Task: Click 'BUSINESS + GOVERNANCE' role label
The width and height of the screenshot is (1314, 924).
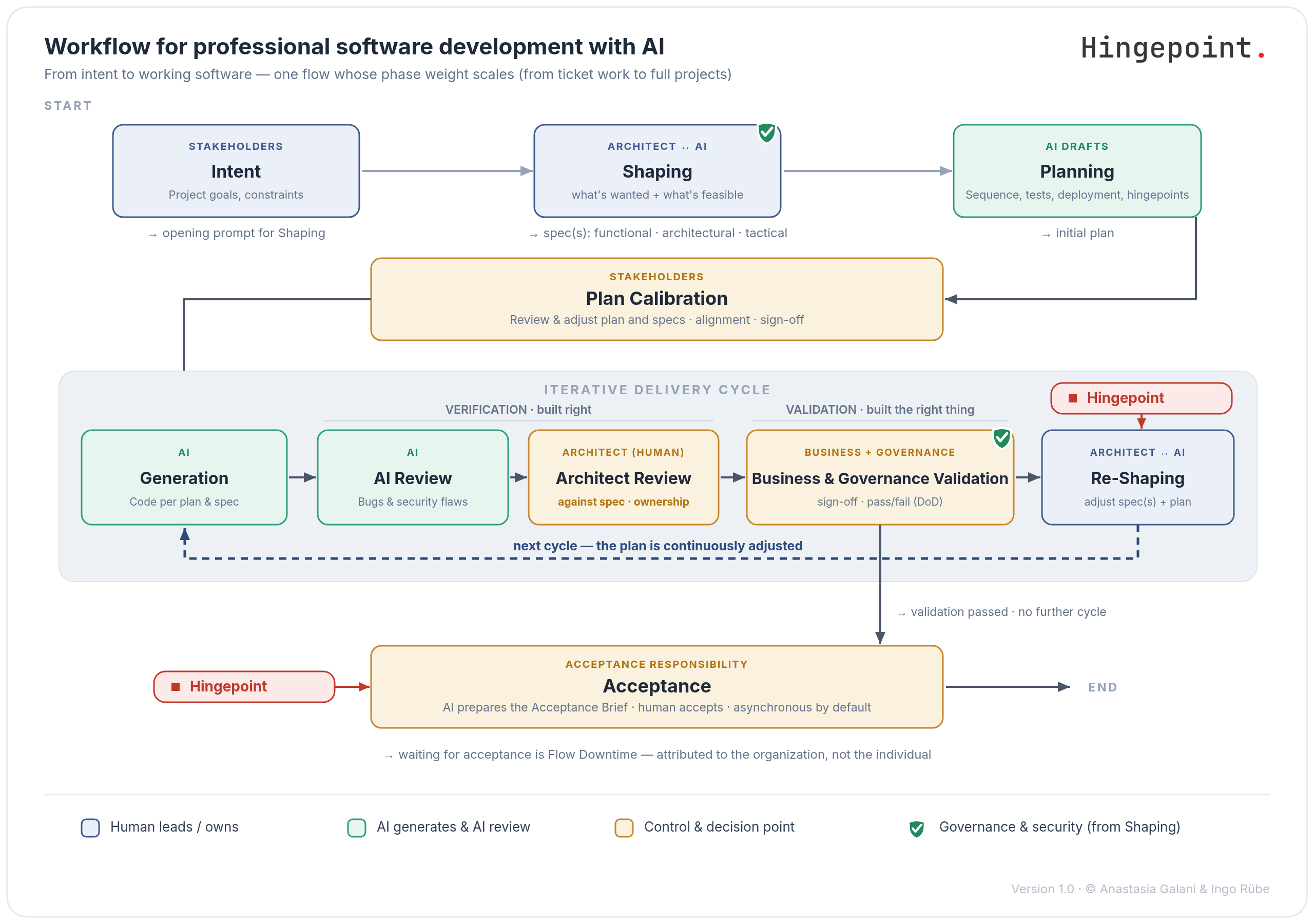Action: point(880,453)
